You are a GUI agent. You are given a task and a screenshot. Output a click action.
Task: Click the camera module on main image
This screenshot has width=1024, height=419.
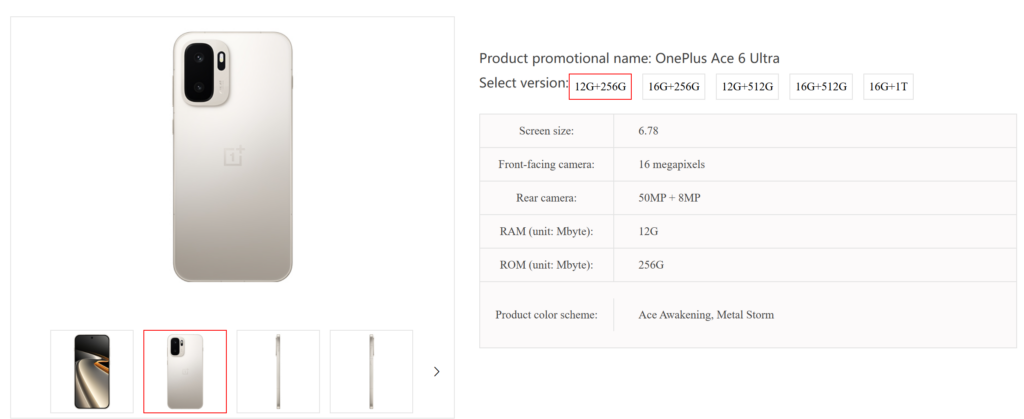[204, 73]
